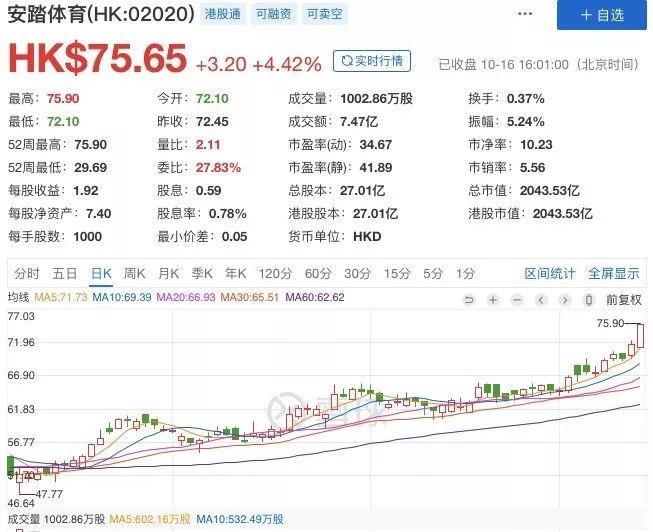The height and width of the screenshot is (532, 653).
Task: Click the HK$75.65 current price
Action: pyautogui.click(x=97, y=59)
